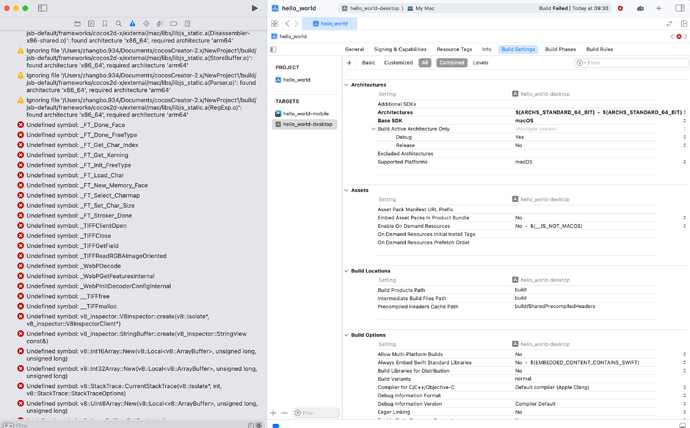Switch to the Info tab
Screen dimensions: 690x428
(486, 49)
